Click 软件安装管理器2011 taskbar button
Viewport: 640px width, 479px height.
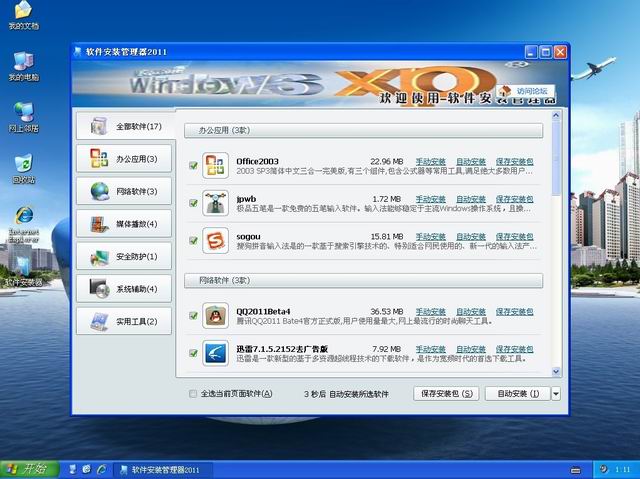pyautogui.click(x=162, y=470)
